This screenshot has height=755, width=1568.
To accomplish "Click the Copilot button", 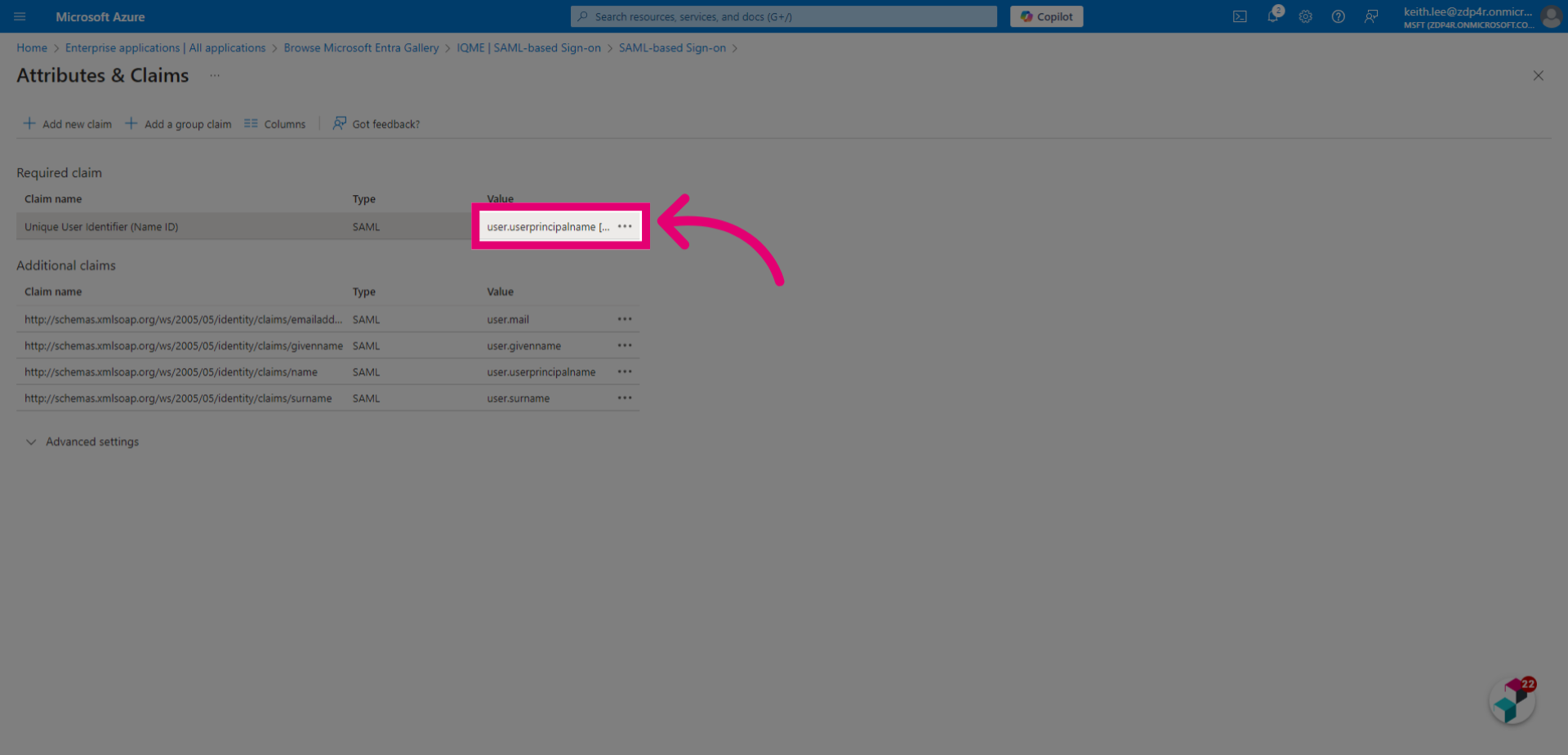I will tap(1046, 16).
